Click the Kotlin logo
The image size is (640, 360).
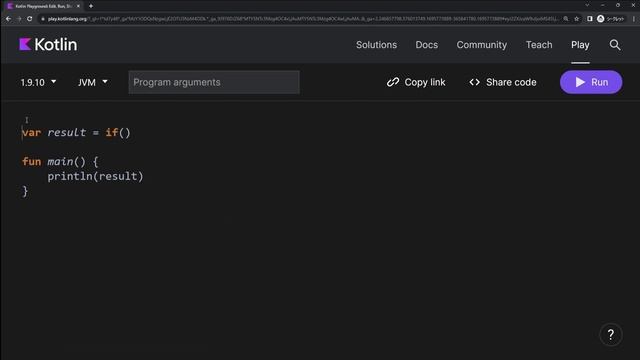(48, 44)
